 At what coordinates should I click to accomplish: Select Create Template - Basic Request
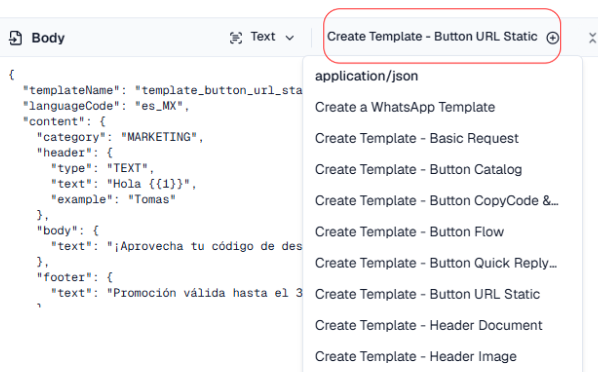[416, 138]
